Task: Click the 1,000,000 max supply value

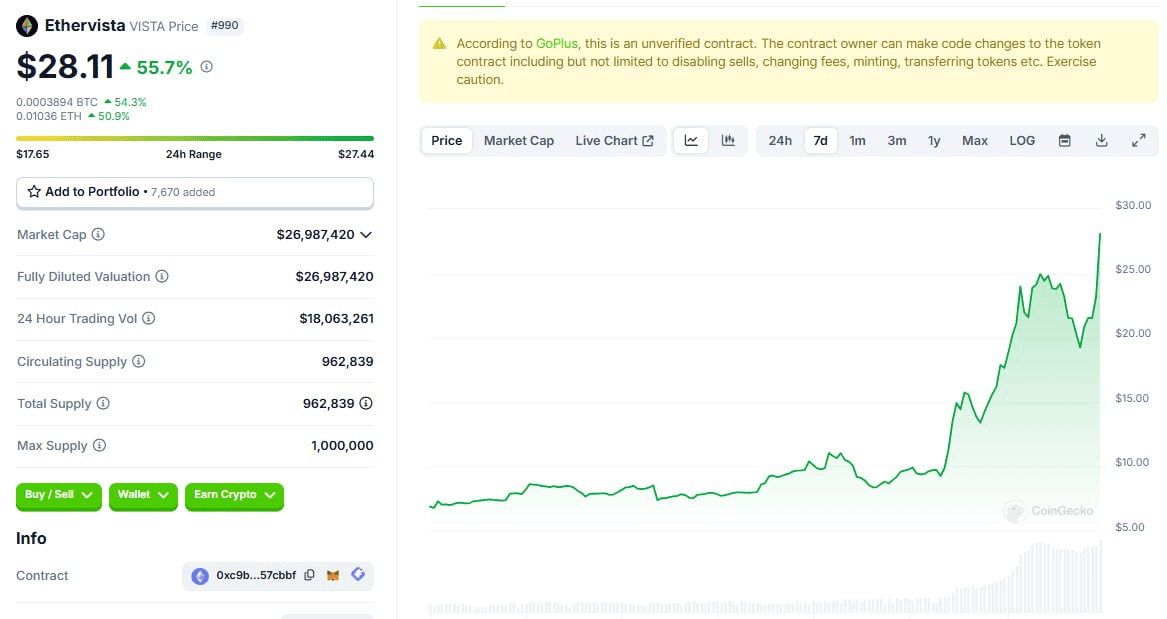Action: point(342,446)
